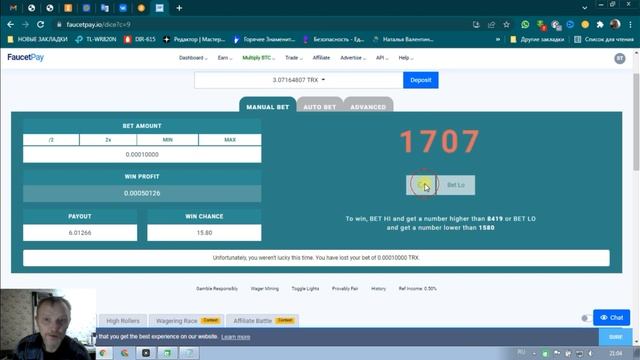Click the Deposit button
This screenshot has height=360, width=640.
(x=421, y=80)
